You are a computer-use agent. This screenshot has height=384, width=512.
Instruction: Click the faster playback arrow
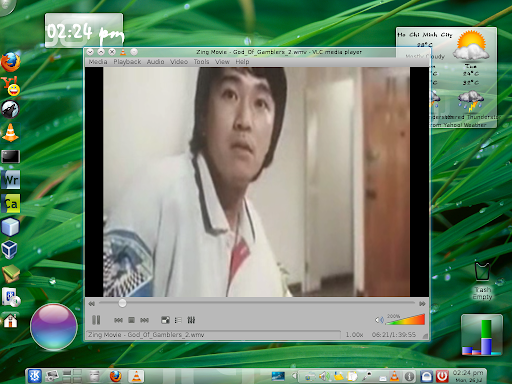click(422, 303)
